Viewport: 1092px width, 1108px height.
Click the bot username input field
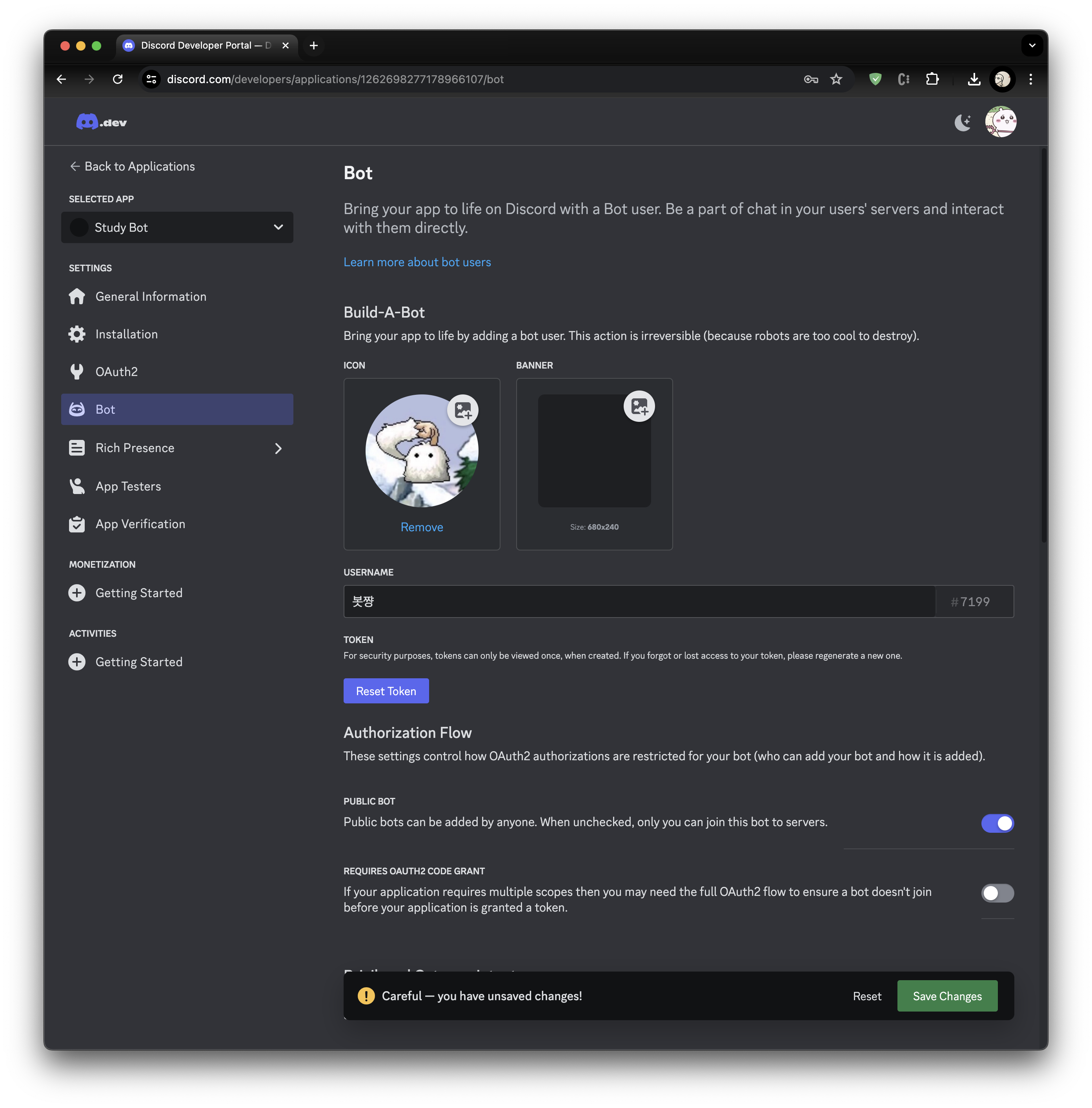[x=639, y=601]
